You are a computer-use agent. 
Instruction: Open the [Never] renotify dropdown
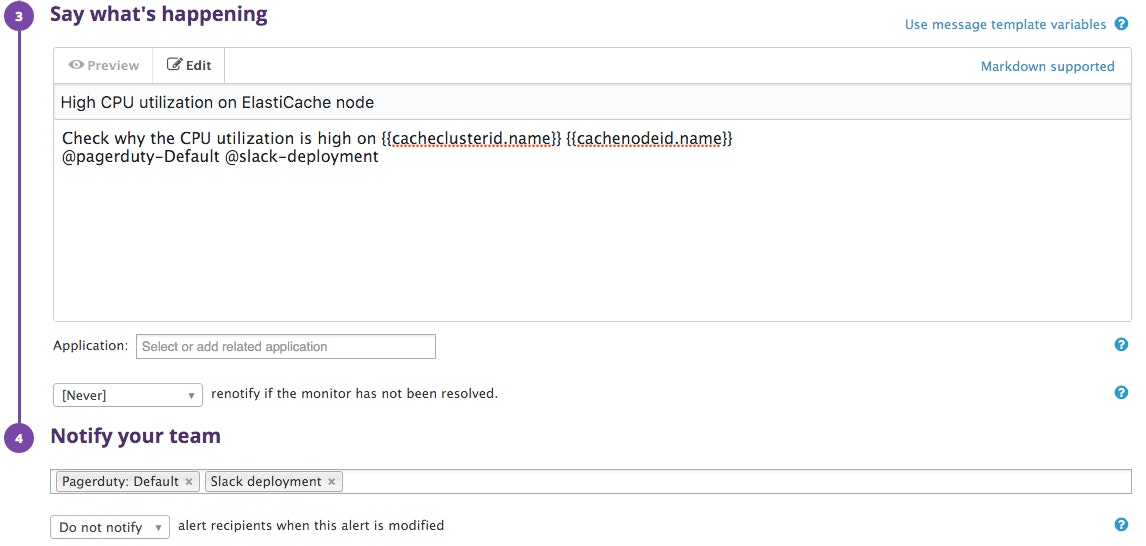pyautogui.click(x=128, y=395)
